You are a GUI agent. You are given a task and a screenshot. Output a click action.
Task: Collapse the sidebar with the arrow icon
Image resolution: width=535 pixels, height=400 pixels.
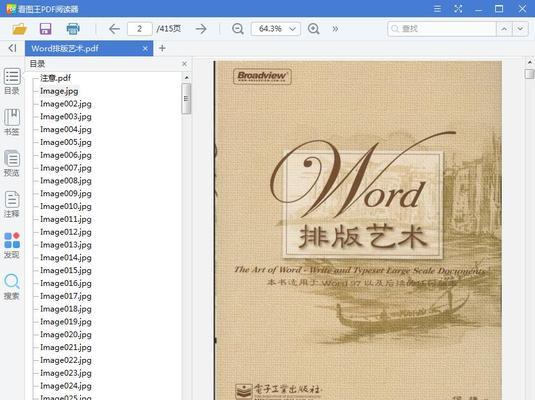[12, 48]
